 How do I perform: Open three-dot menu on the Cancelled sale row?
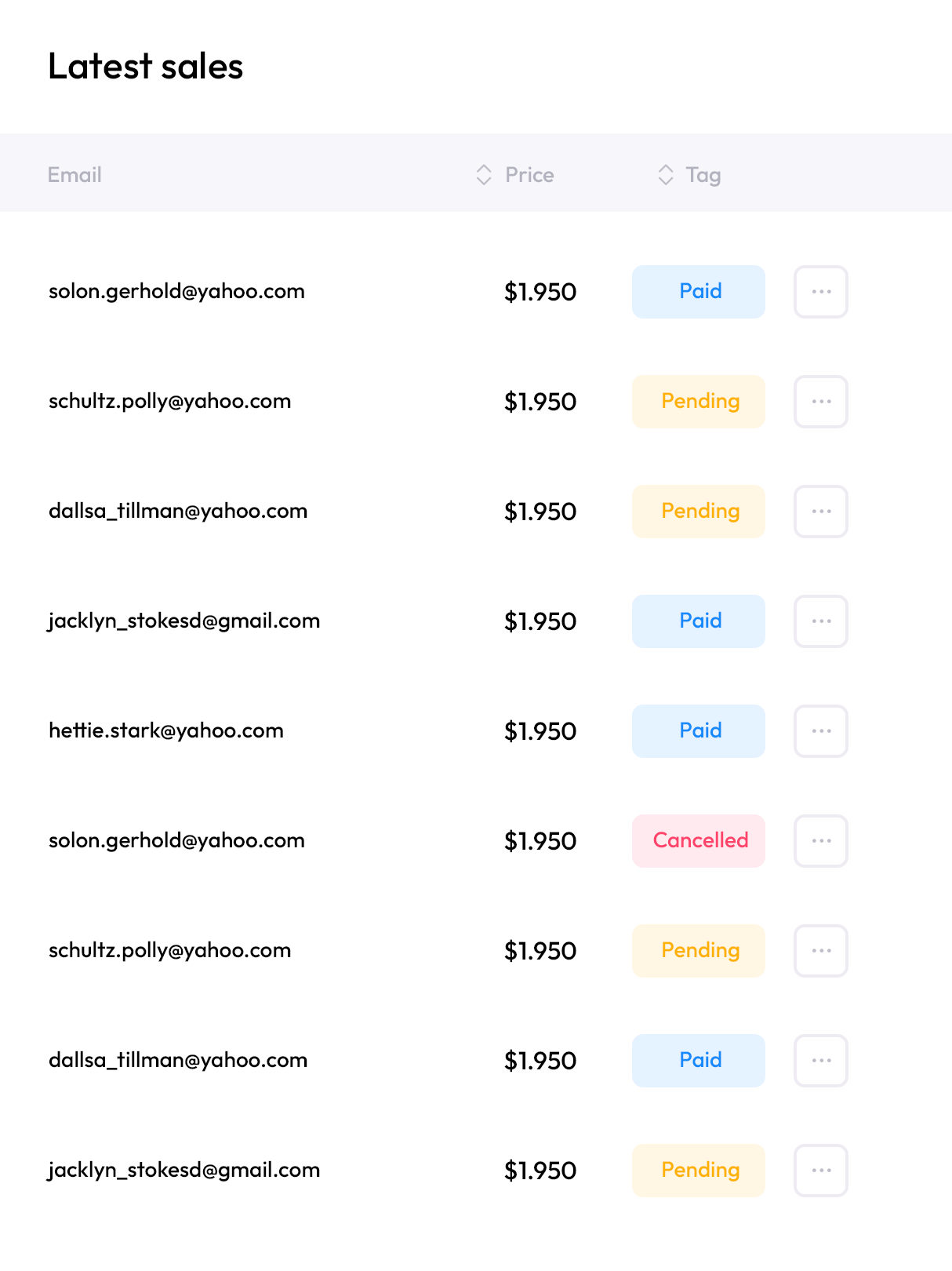point(820,840)
